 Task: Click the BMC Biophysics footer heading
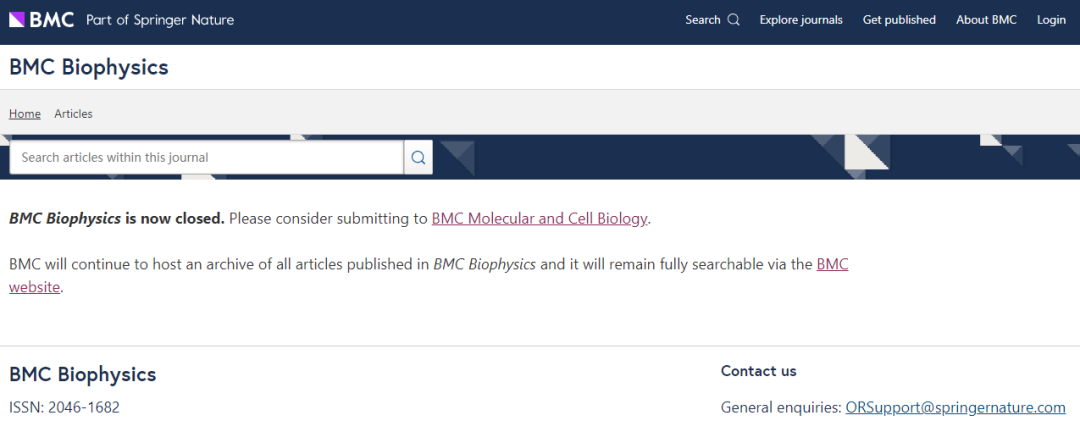pos(83,375)
